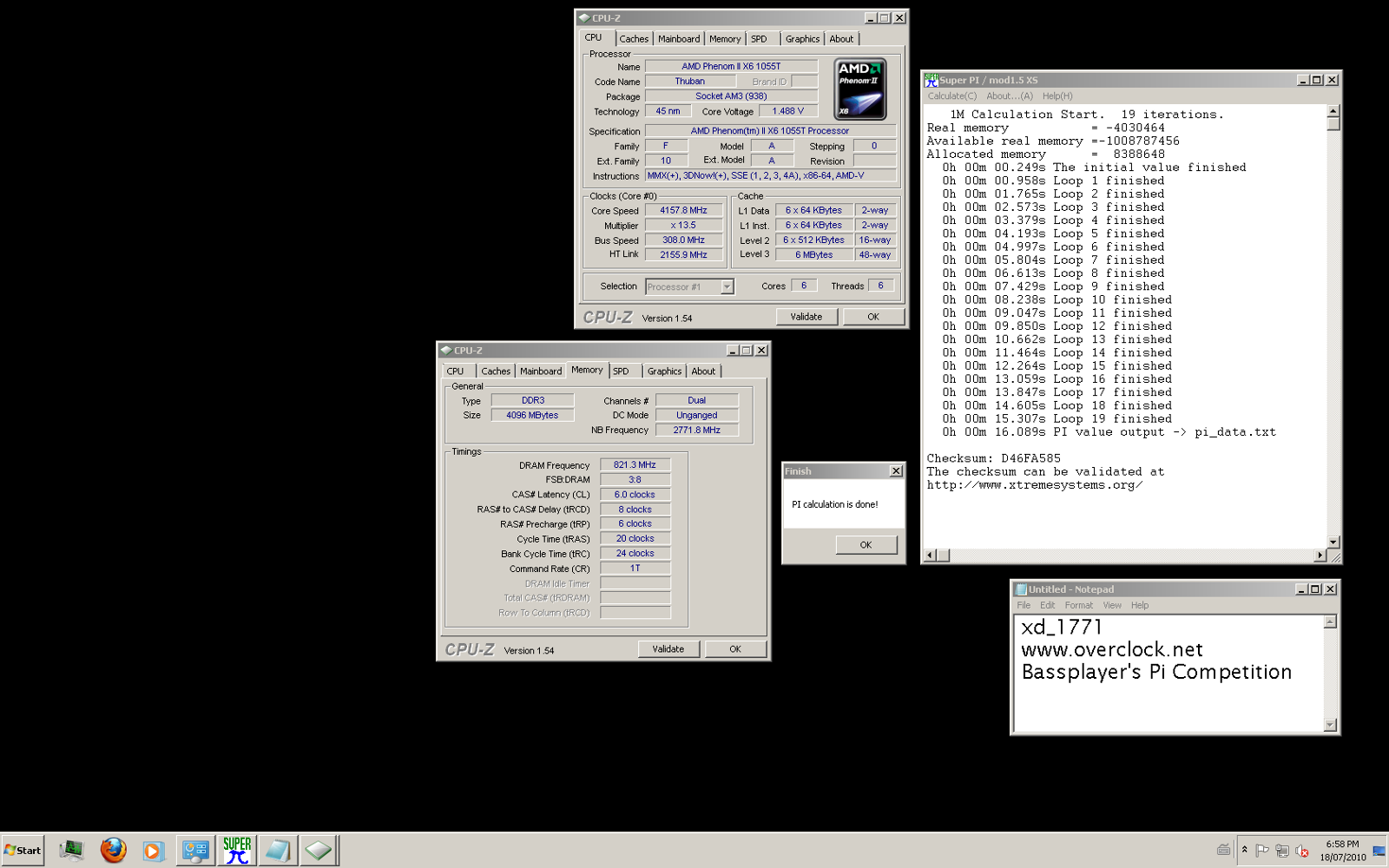Open About tab in lower CPU-Z window
Screen dimensions: 1389x868
click(x=703, y=371)
